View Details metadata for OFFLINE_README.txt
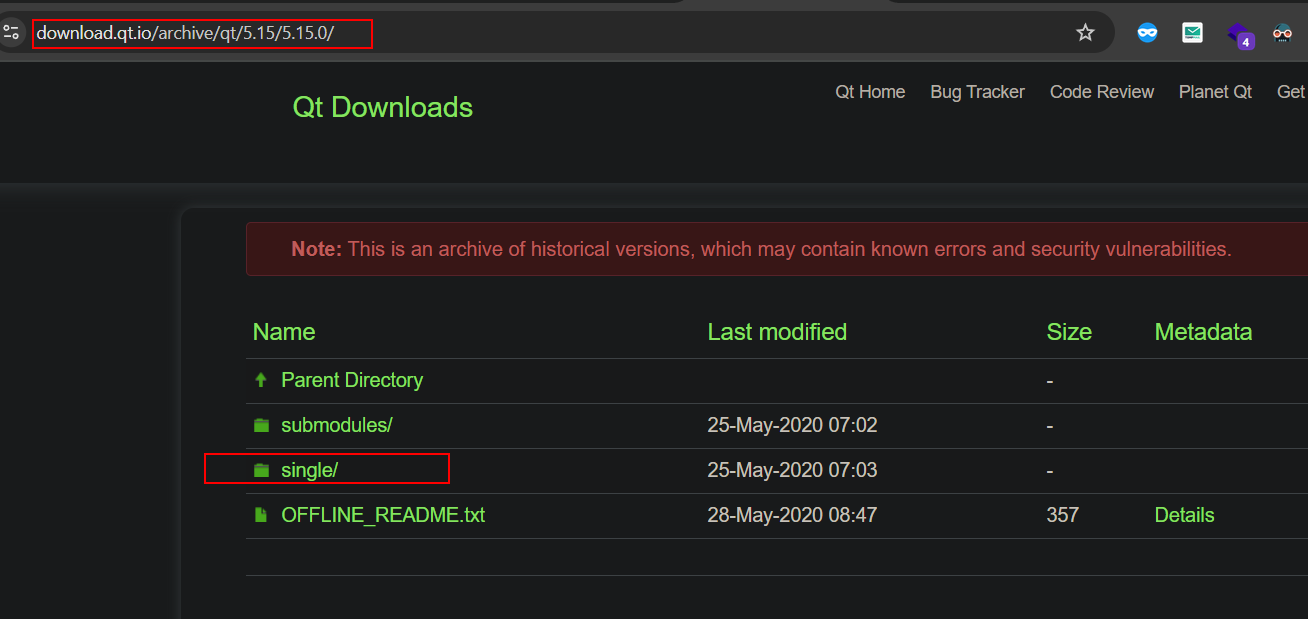Screen dimensions: 1308x619 click(1184, 515)
